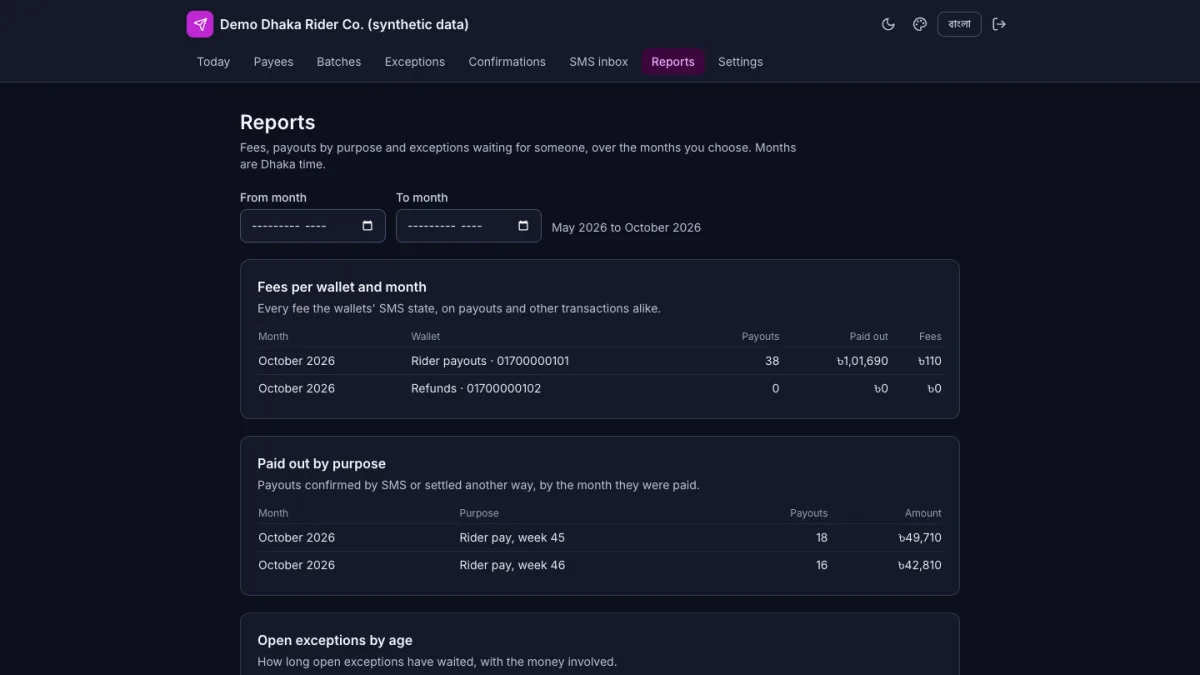The image size is (1200, 675).
Task: Click the 'Fees per wallet and month' heading
Action: 342,287
